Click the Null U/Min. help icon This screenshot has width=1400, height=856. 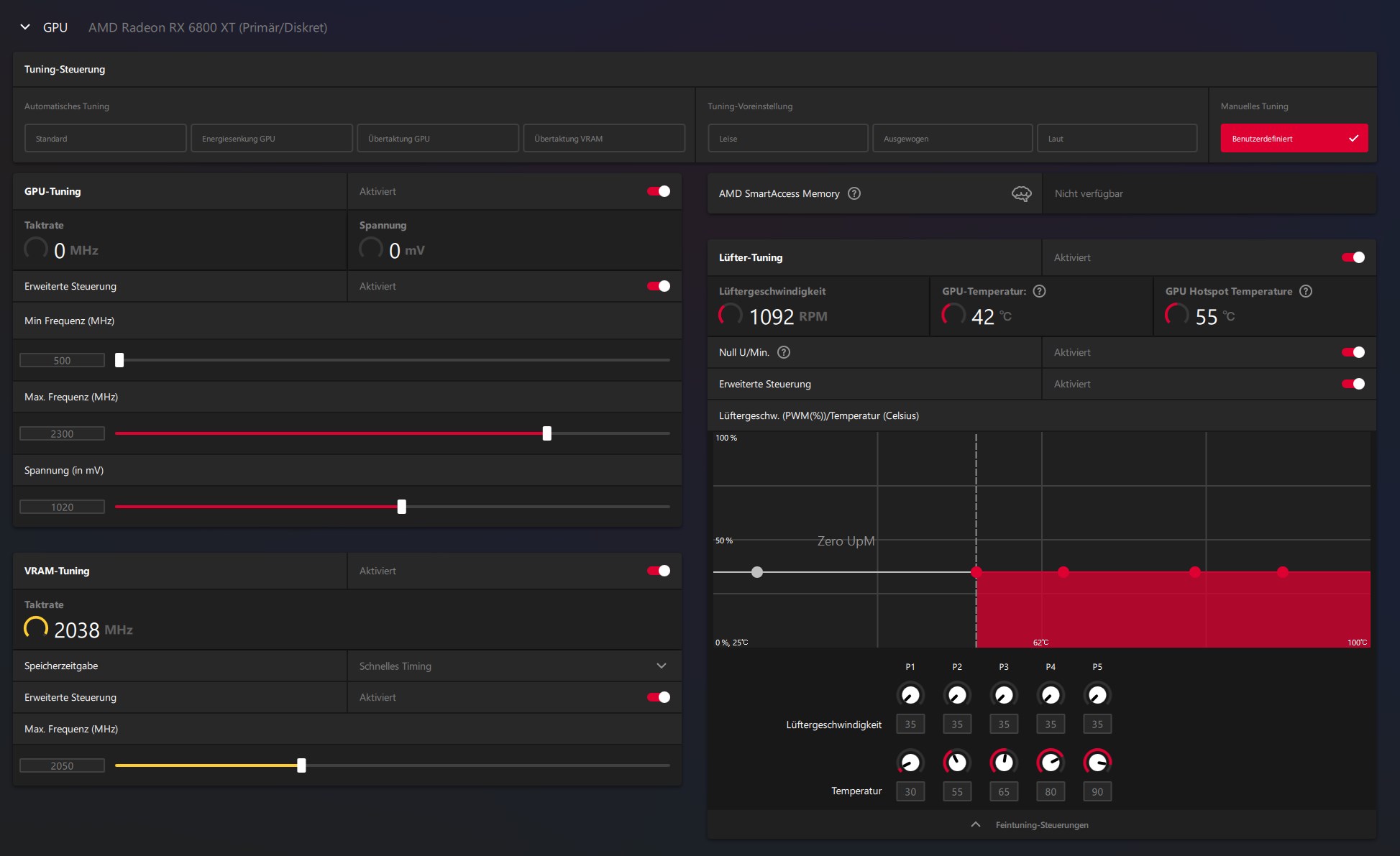pyautogui.click(x=784, y=352)
